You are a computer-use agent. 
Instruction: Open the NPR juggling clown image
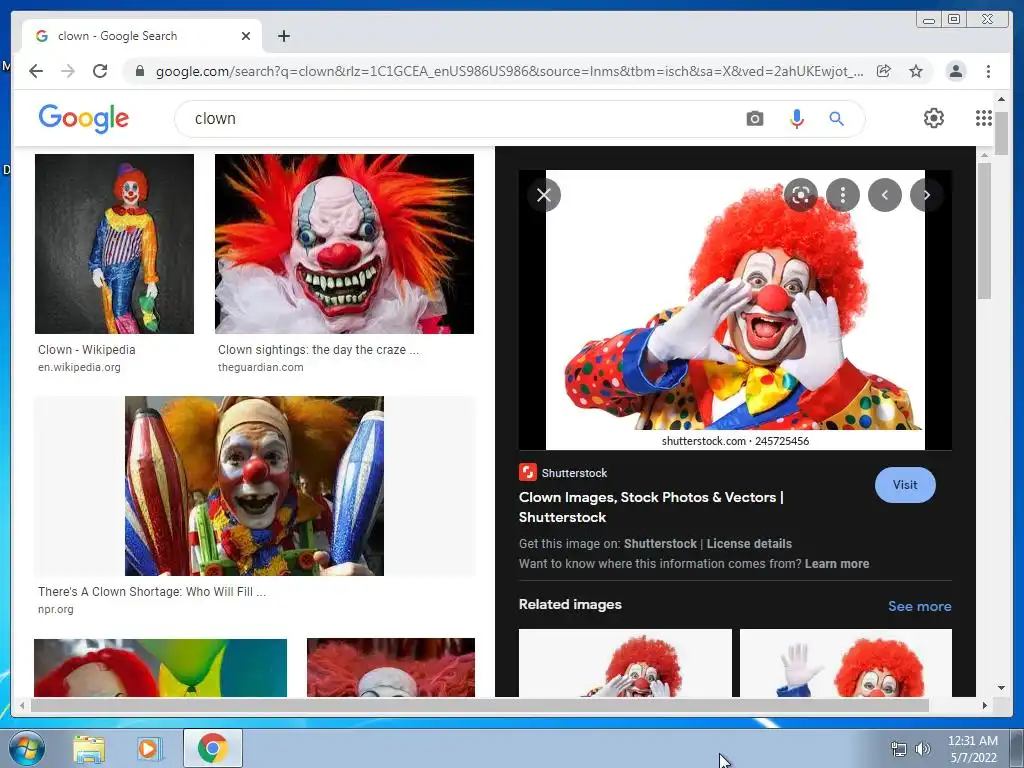coord(254,486)
